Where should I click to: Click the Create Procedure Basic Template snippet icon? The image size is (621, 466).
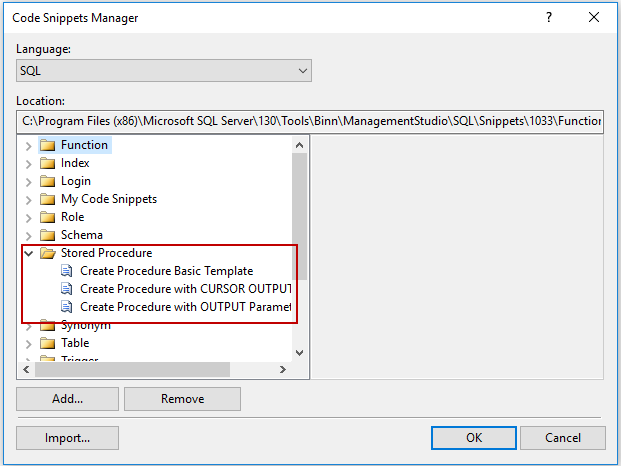(x=67, y=271)
